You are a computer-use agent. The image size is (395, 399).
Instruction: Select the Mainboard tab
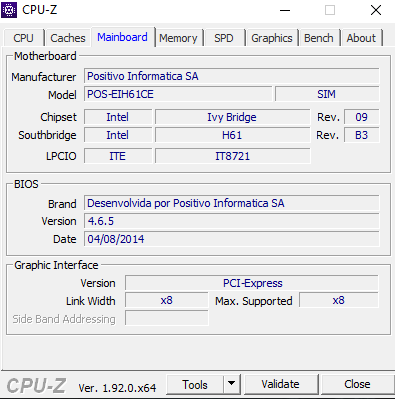123,37
